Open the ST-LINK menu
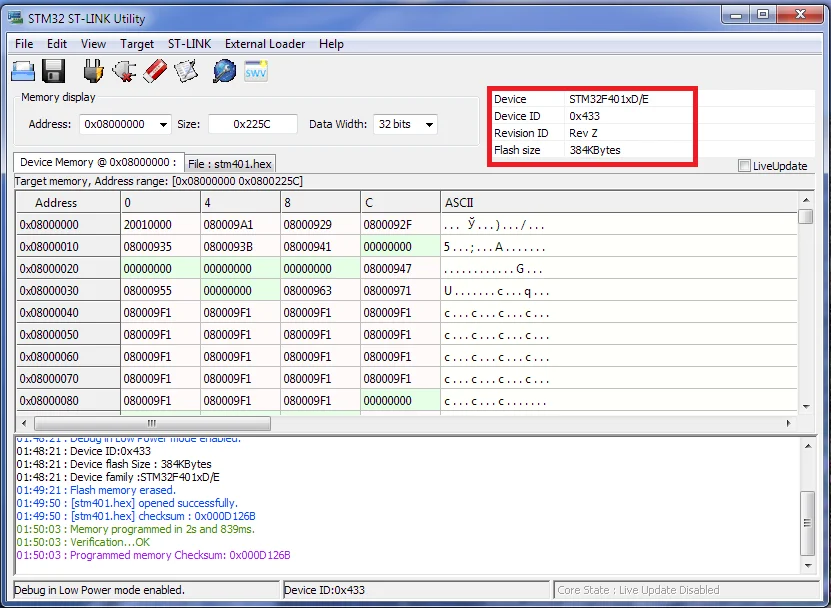Viewport: 831px width, 608px height. (x=189, y=44)
